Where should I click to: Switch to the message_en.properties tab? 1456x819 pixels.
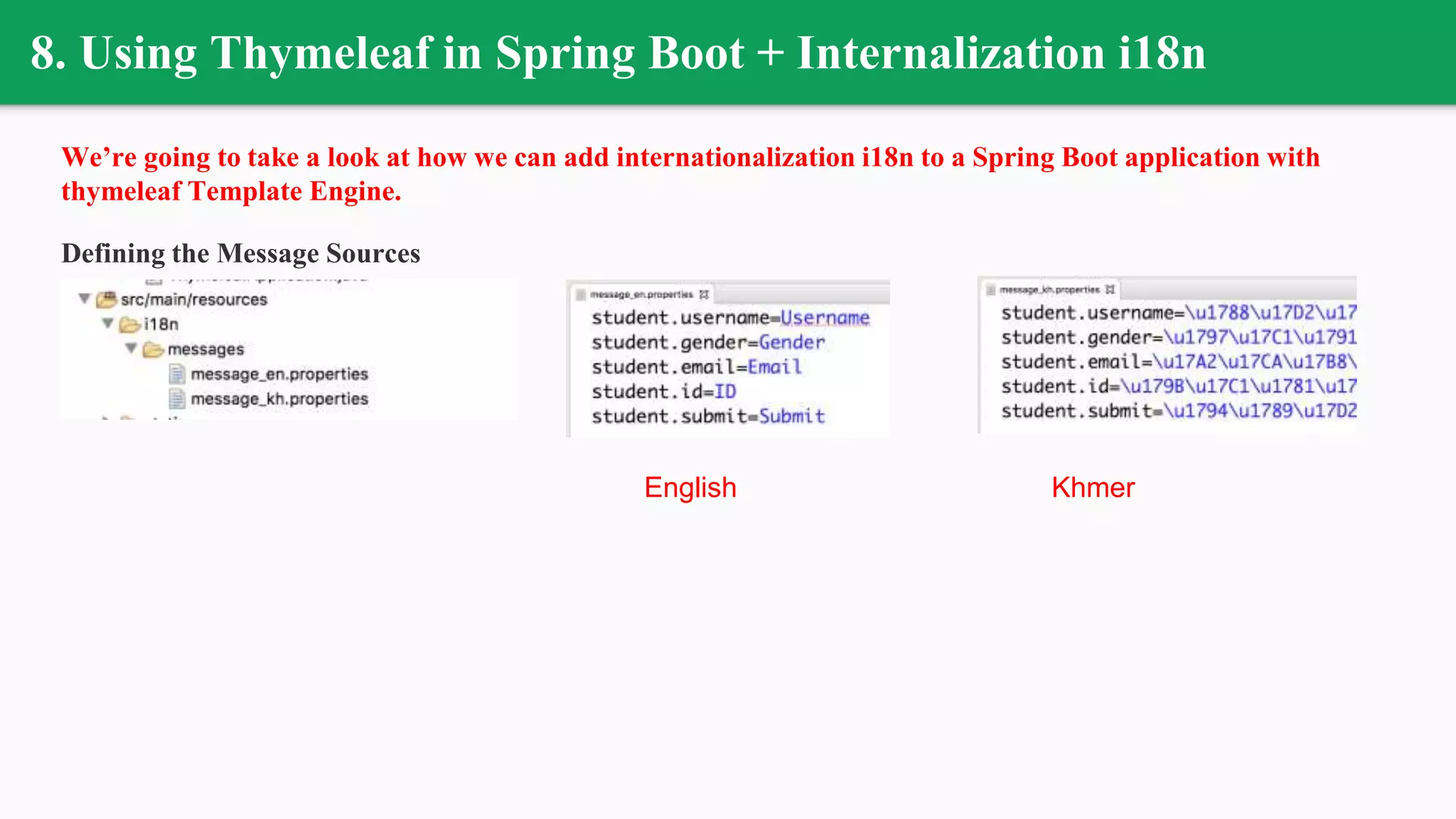[x=641, y=294]
